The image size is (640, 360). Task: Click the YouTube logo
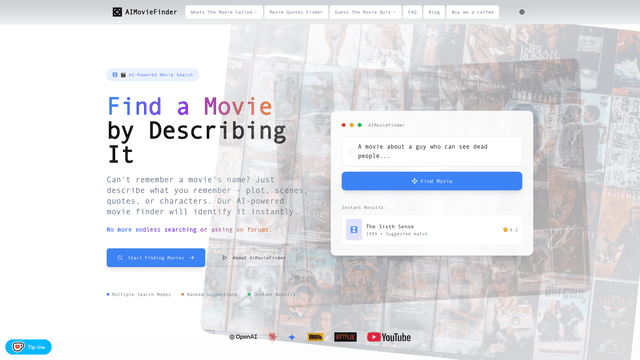click(389, 337)
